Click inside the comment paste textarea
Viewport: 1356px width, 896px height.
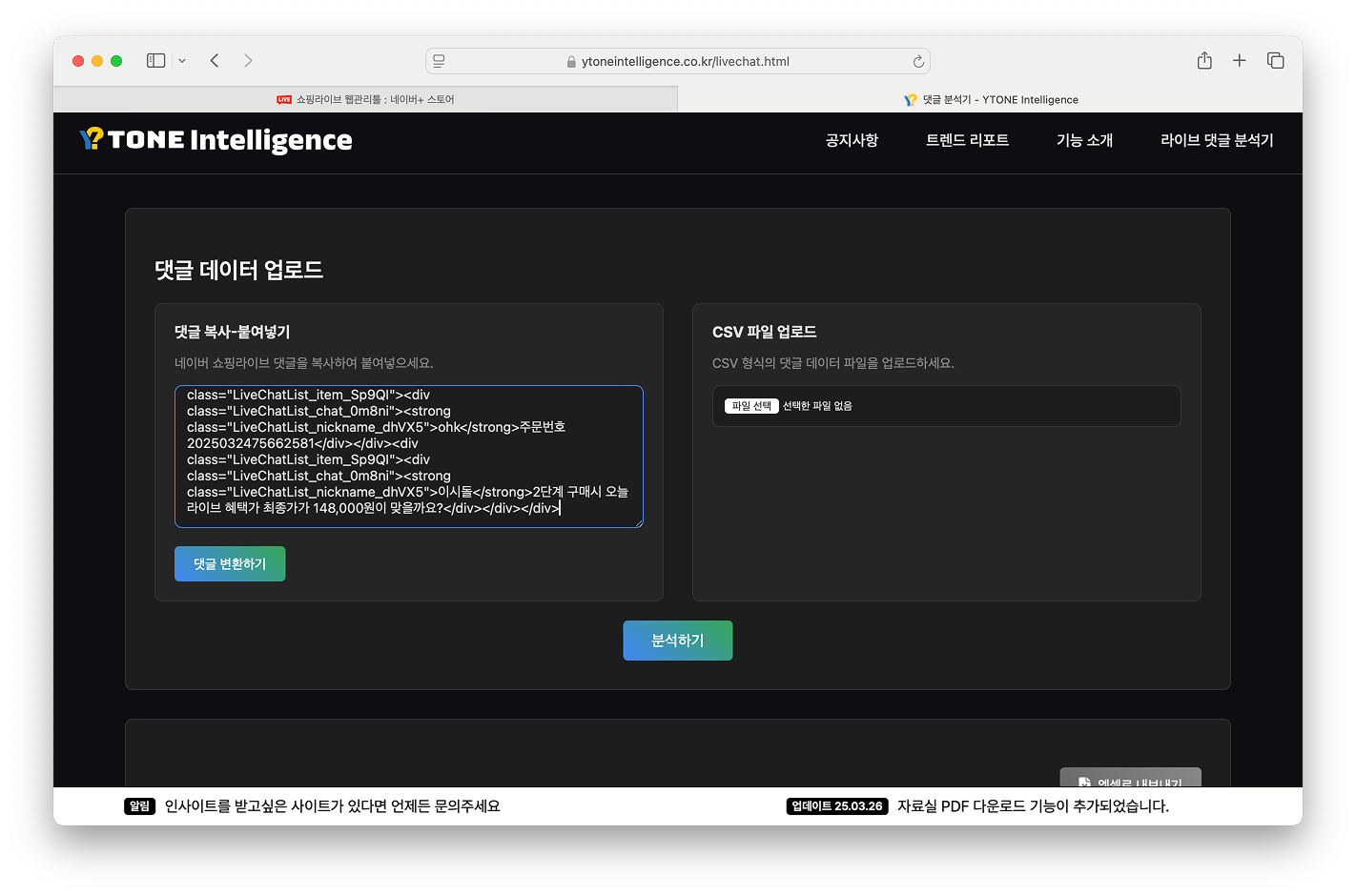point(409,457)
